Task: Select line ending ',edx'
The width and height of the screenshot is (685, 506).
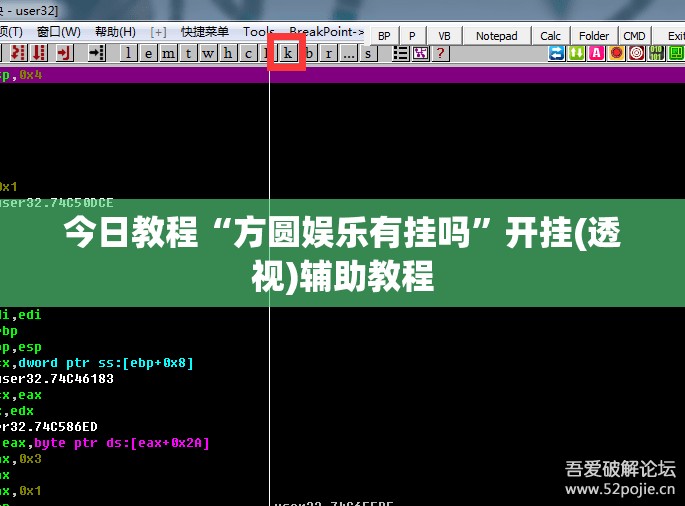Action: (17, 411)
